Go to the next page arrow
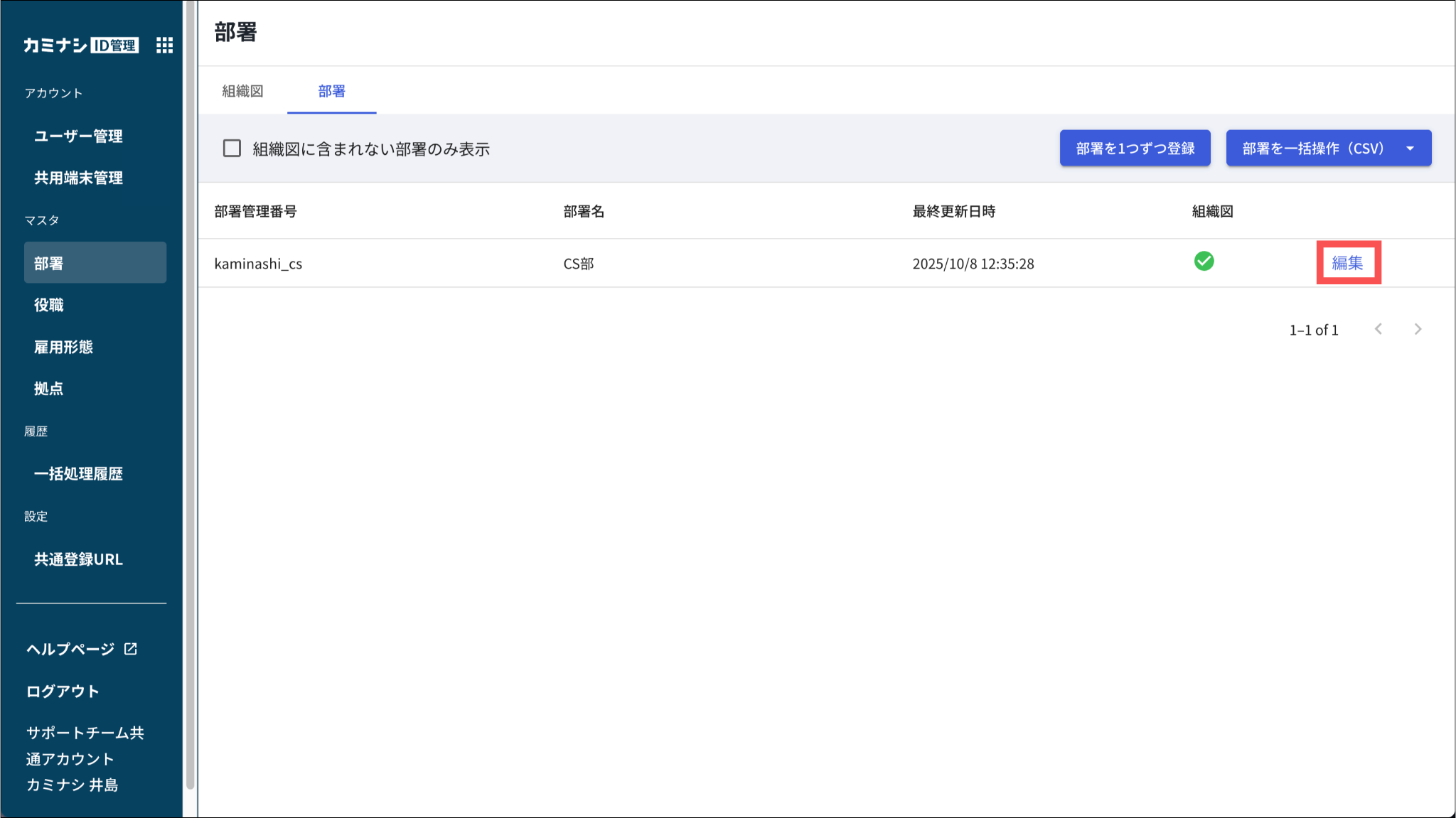1456x818 pixels. pyautogui.click(x=1418, y=329)
